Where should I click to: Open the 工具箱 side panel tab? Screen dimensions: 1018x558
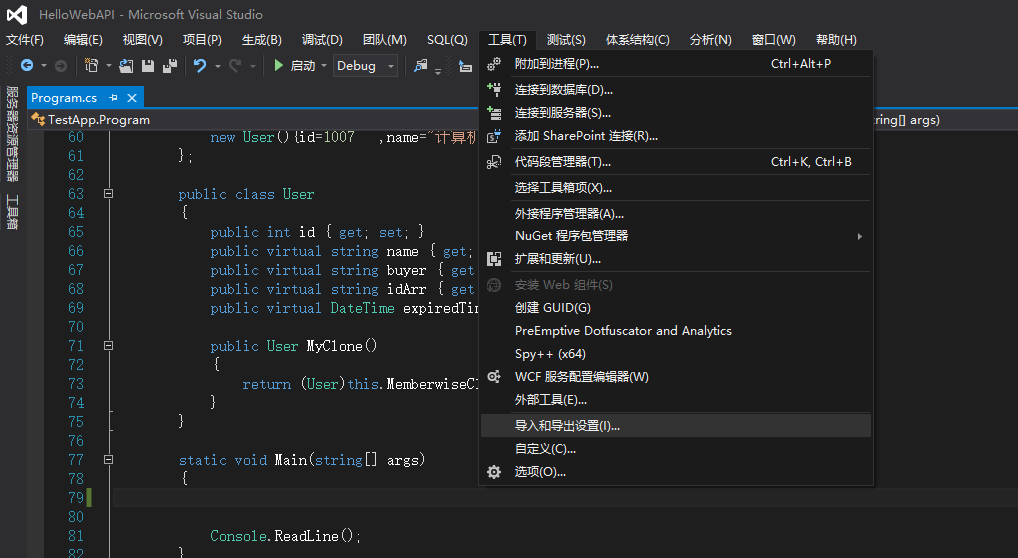(12, 212)
